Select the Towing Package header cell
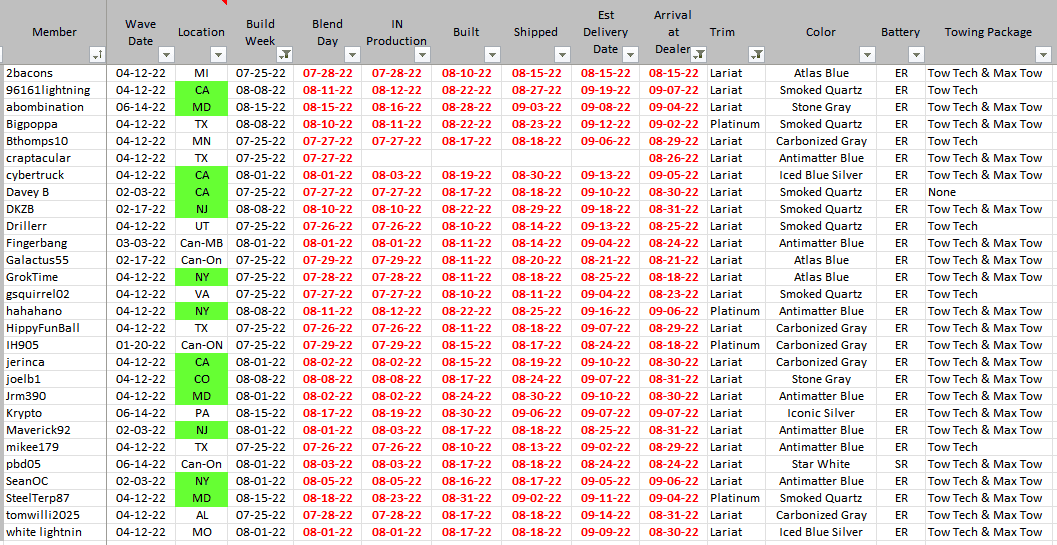Viewport: 1057px width, 545px height. pos(987,32)
